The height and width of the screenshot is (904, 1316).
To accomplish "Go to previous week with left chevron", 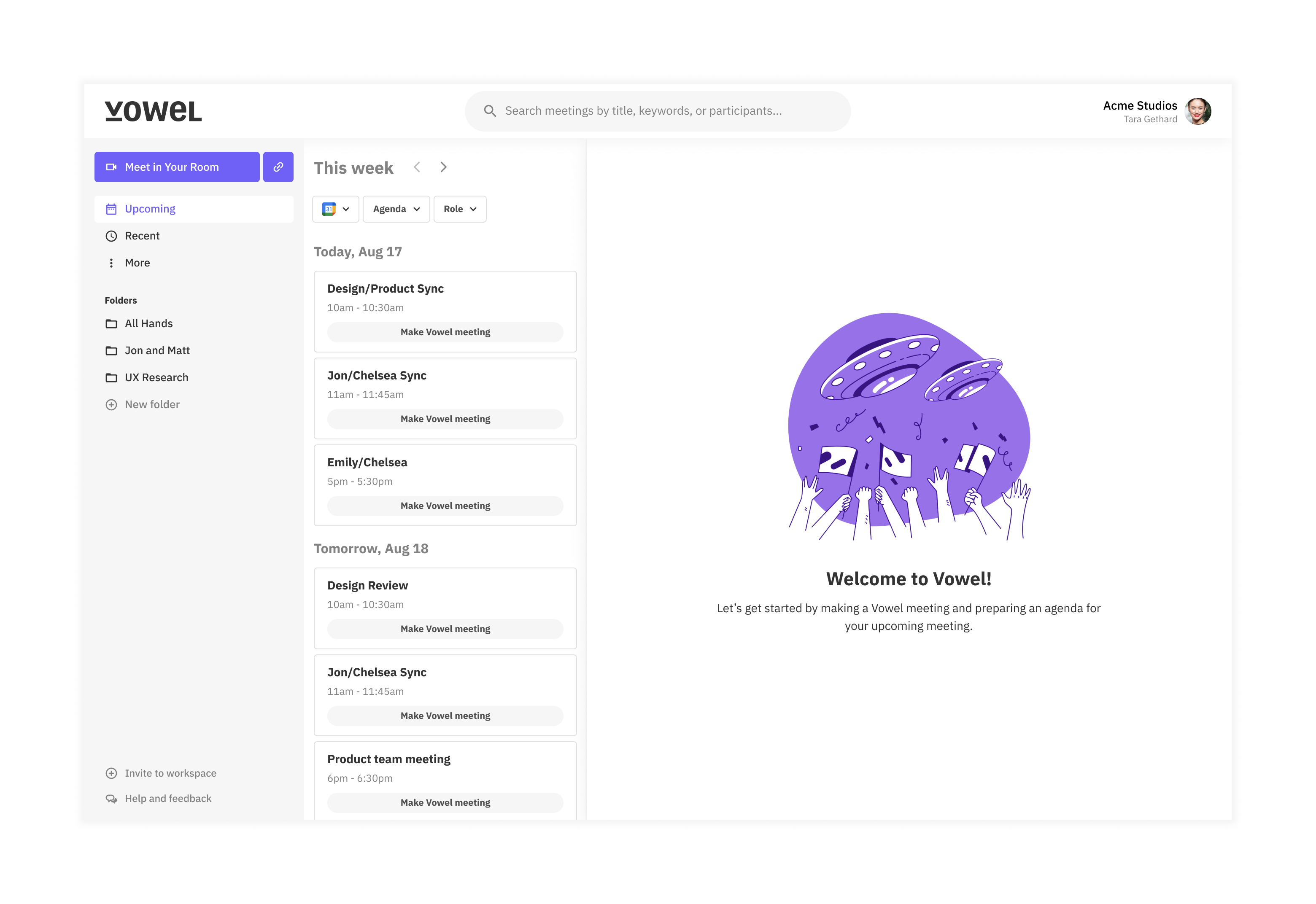I will pyautogui.click(x=417, y=167).
